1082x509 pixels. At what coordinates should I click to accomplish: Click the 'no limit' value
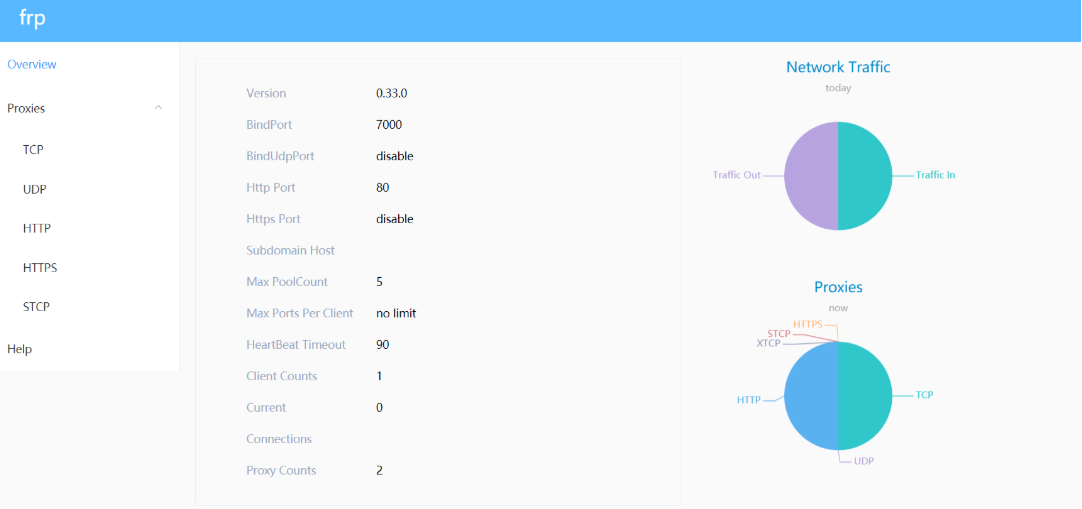click(396, 313)
